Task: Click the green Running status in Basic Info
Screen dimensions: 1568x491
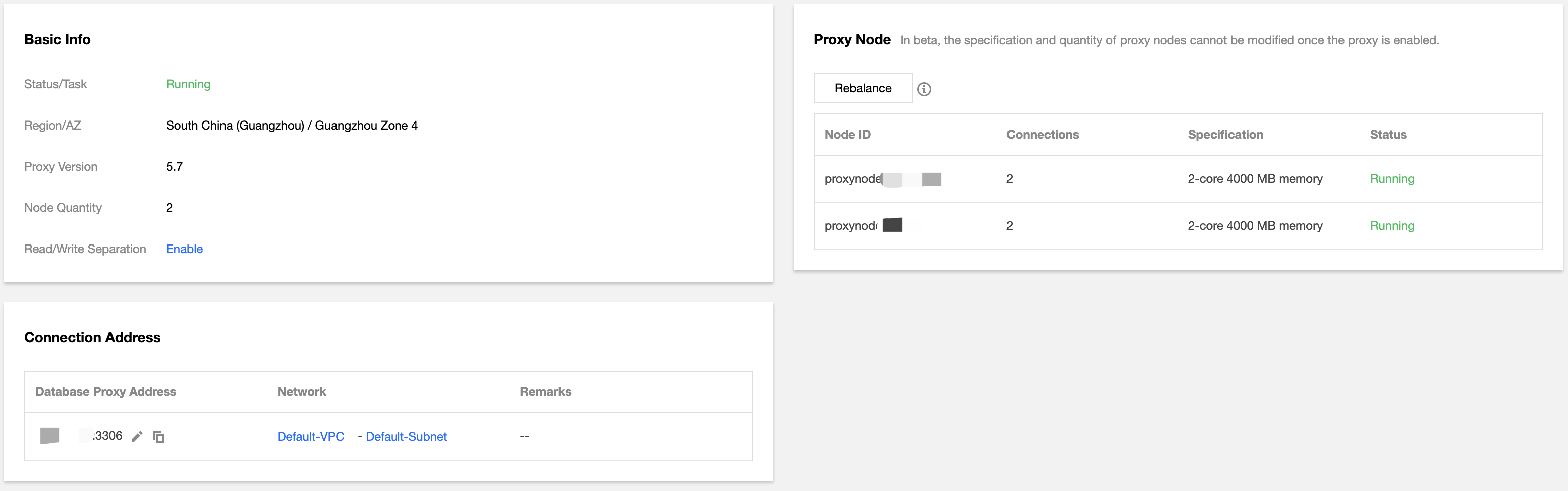Action: pyautogui.click(x=188, y=84)
